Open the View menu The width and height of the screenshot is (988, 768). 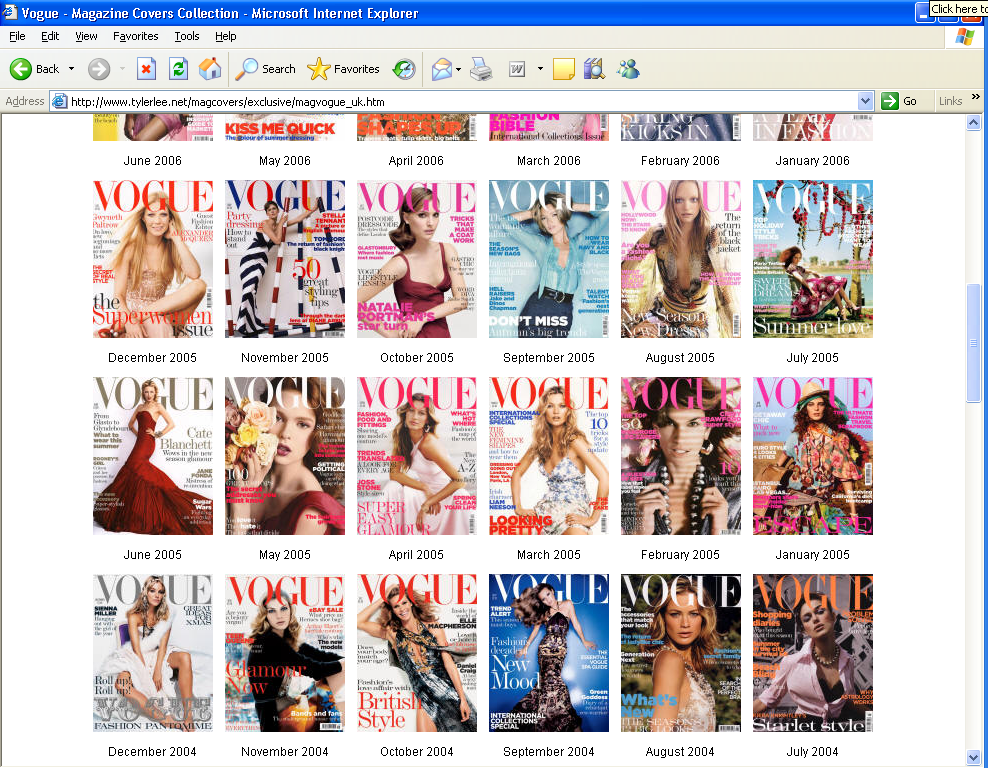pyautogui.click(x=86, y=37)
